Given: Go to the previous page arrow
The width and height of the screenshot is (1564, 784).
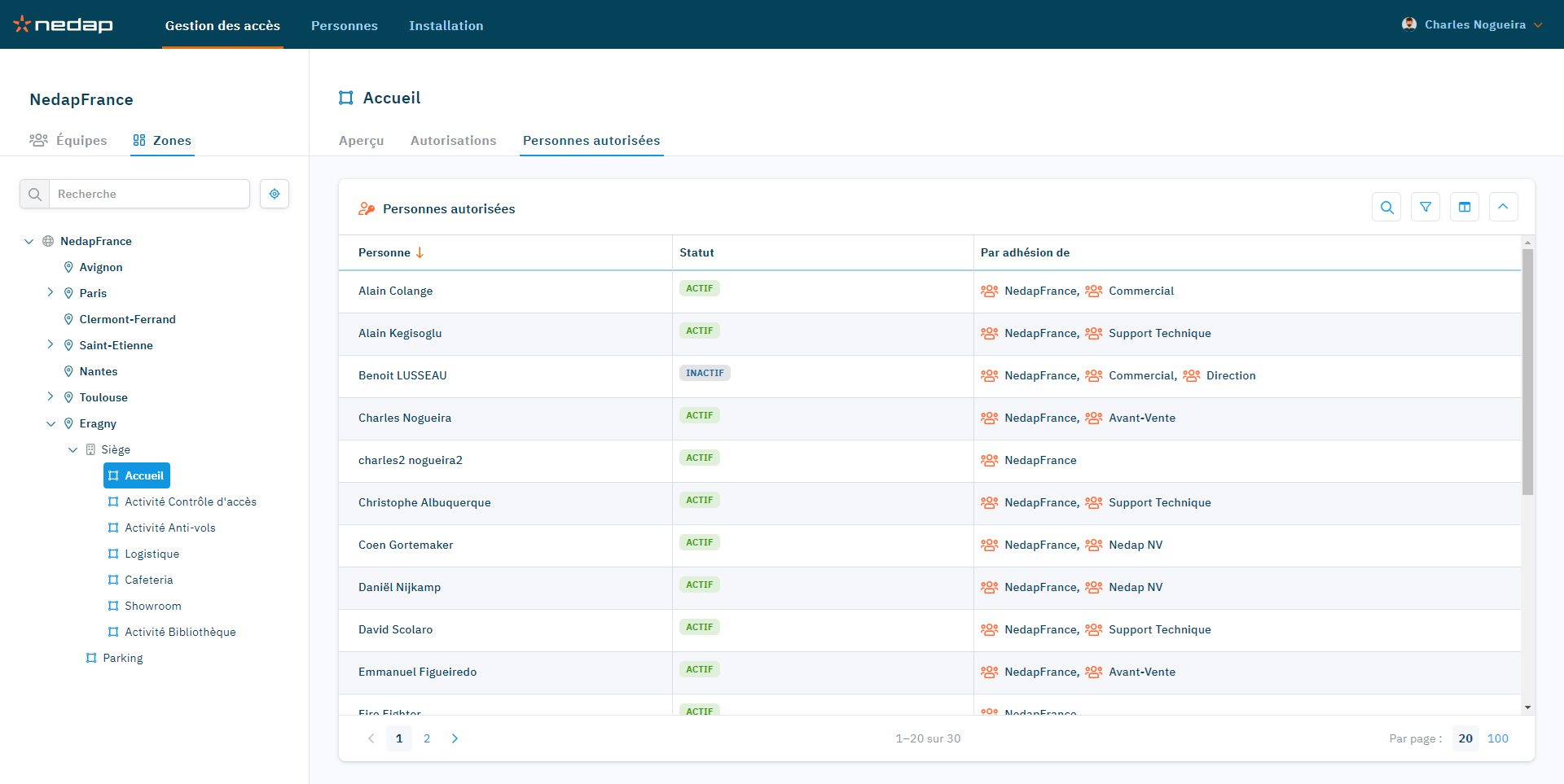Looking at the screenshot, I should (371, 738).
